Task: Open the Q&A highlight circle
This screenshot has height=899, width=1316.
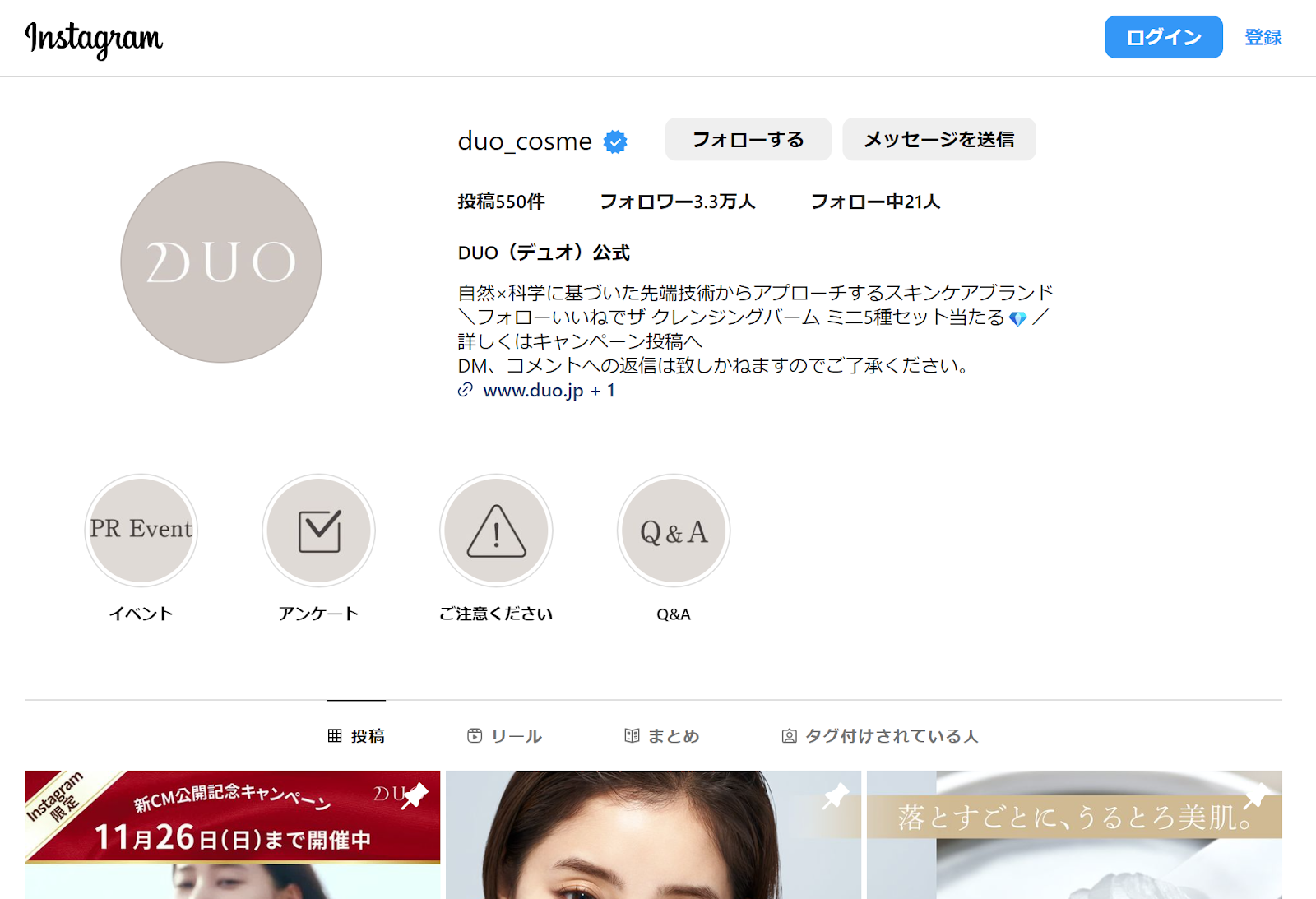Action: pos(674,531)
